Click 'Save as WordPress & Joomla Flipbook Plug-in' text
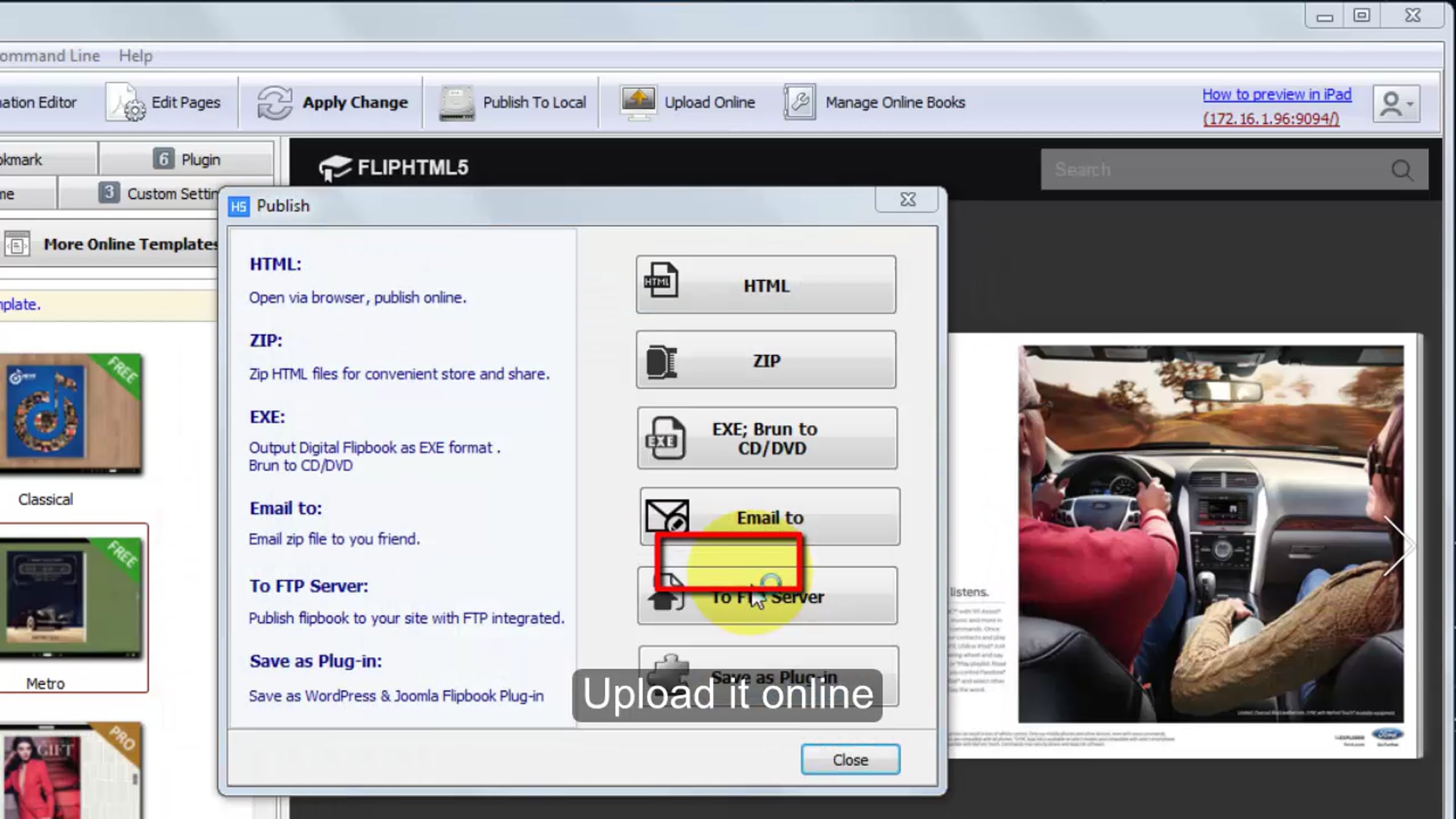The width and height of the screenshot is (1456, 819). (396, 696)
